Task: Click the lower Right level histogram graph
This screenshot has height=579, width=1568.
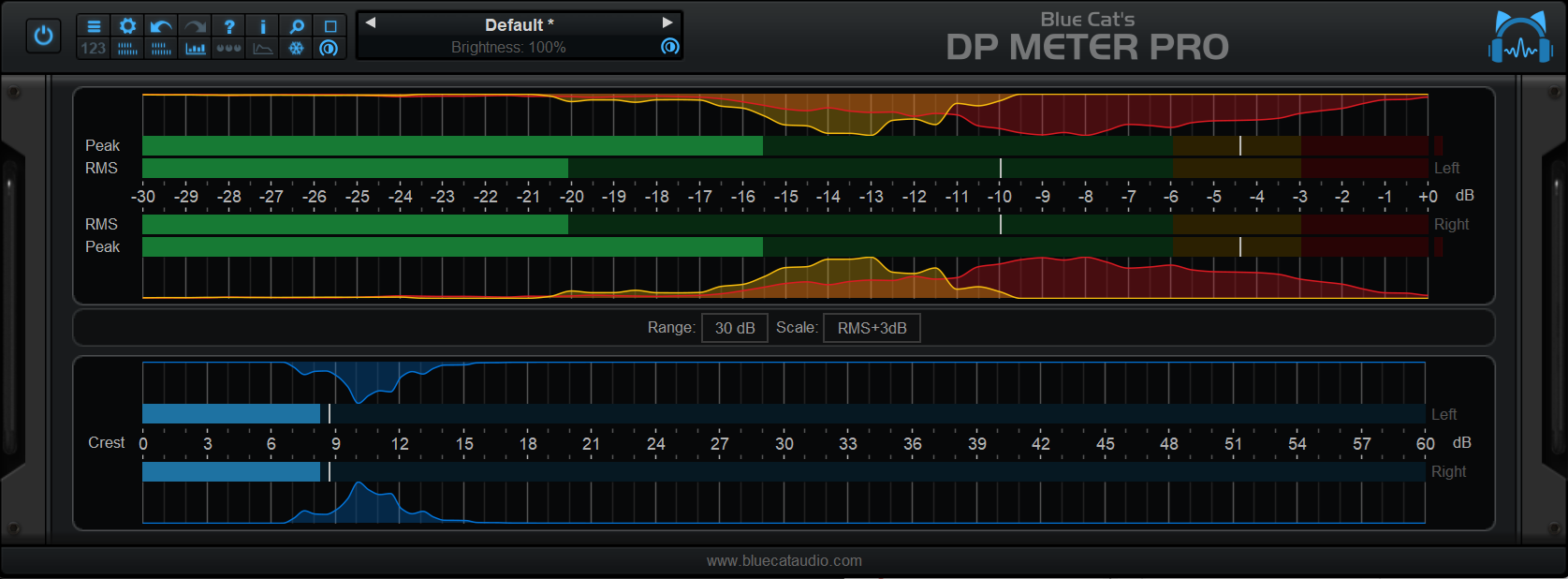Action: tap(785, 277)
